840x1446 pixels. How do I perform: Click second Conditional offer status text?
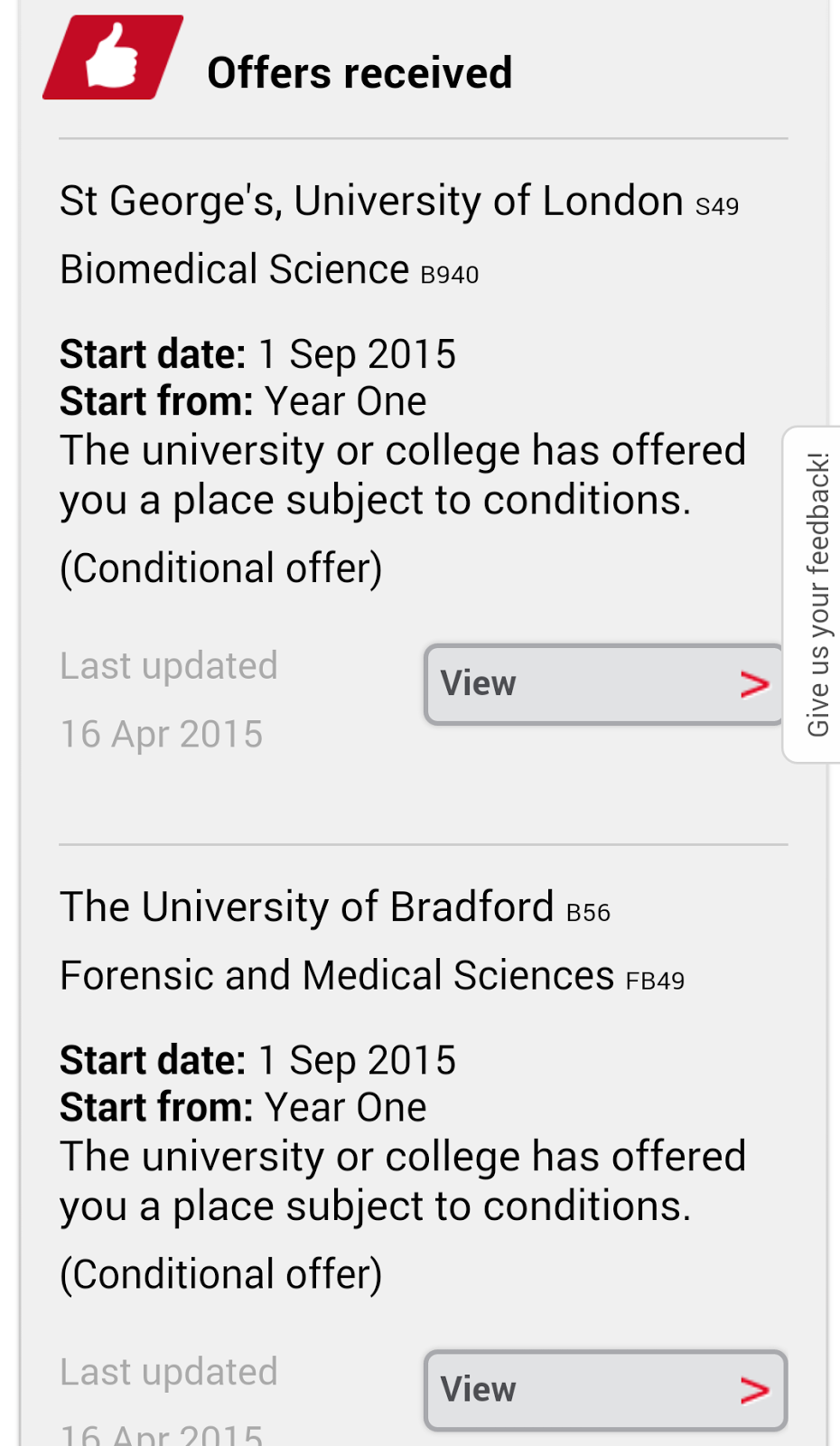221,1274
